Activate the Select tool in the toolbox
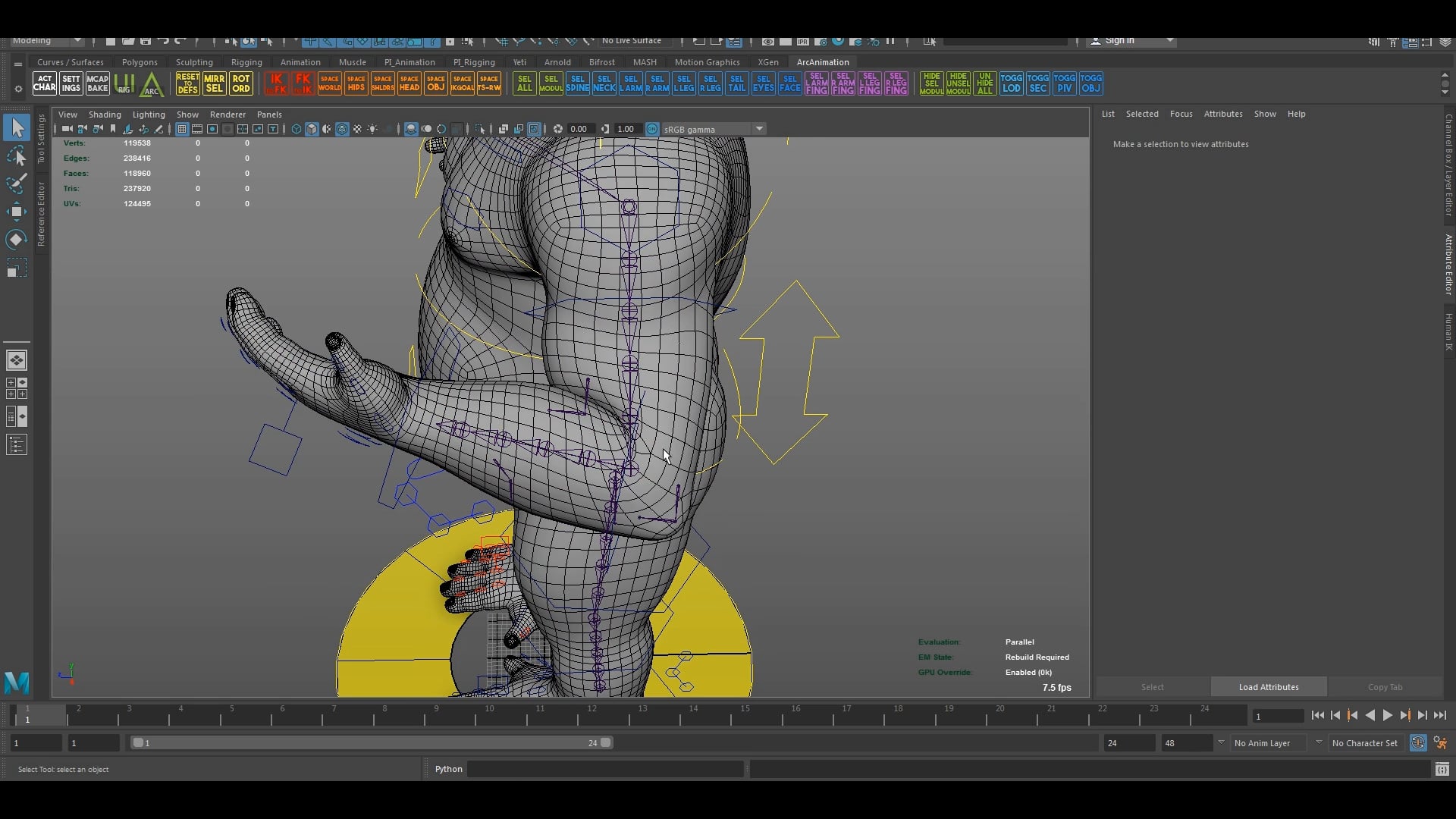Viewport: 1456px width, 819px height. pyautogui.click(x=17, y=127)
